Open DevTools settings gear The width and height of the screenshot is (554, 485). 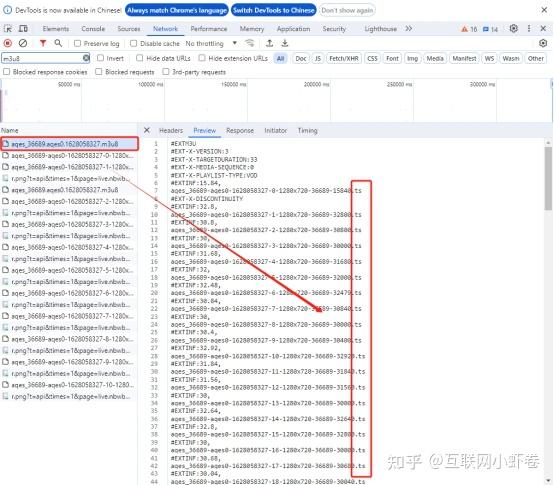click(x=514, y=29)
